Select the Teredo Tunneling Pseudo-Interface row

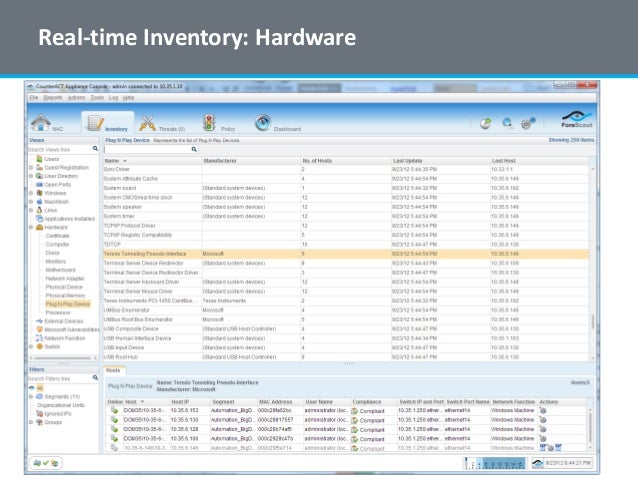click(346, 254)
